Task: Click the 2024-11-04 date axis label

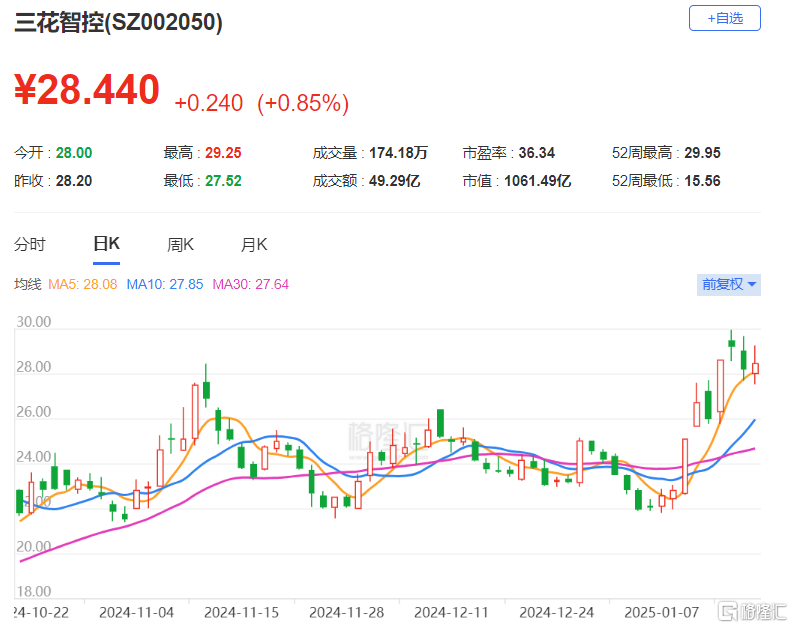Action: pyautogui.click(x=137, y=613)
